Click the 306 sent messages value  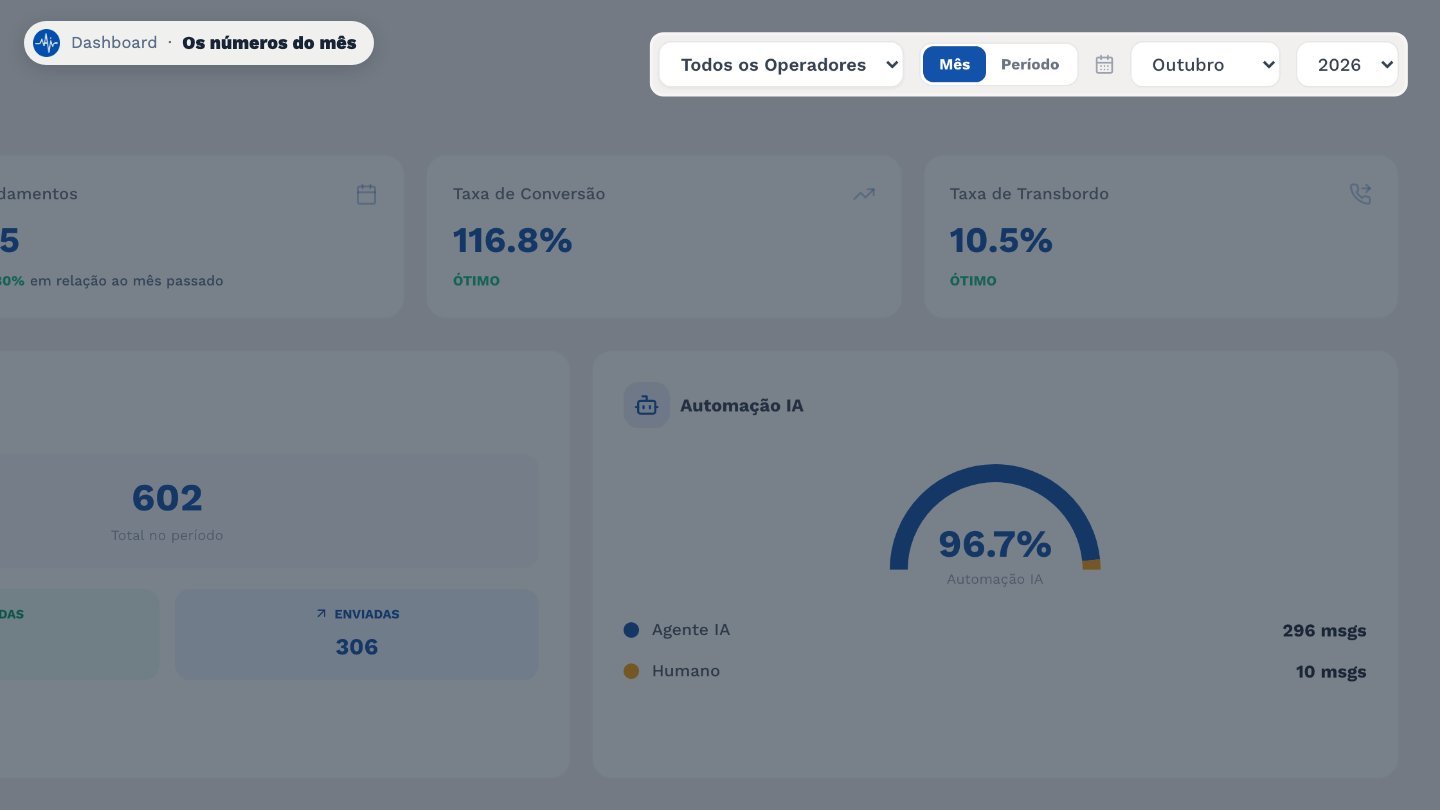[x=357, y=647]
